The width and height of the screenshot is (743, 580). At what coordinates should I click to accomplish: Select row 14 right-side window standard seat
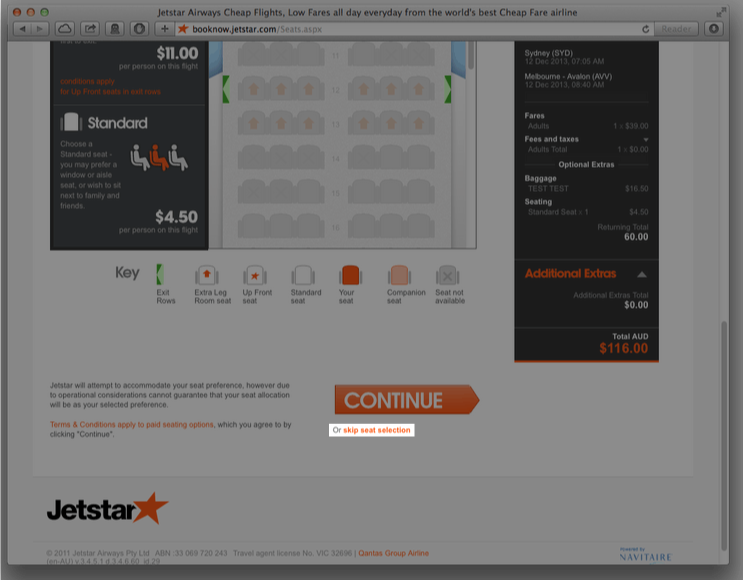419,158
